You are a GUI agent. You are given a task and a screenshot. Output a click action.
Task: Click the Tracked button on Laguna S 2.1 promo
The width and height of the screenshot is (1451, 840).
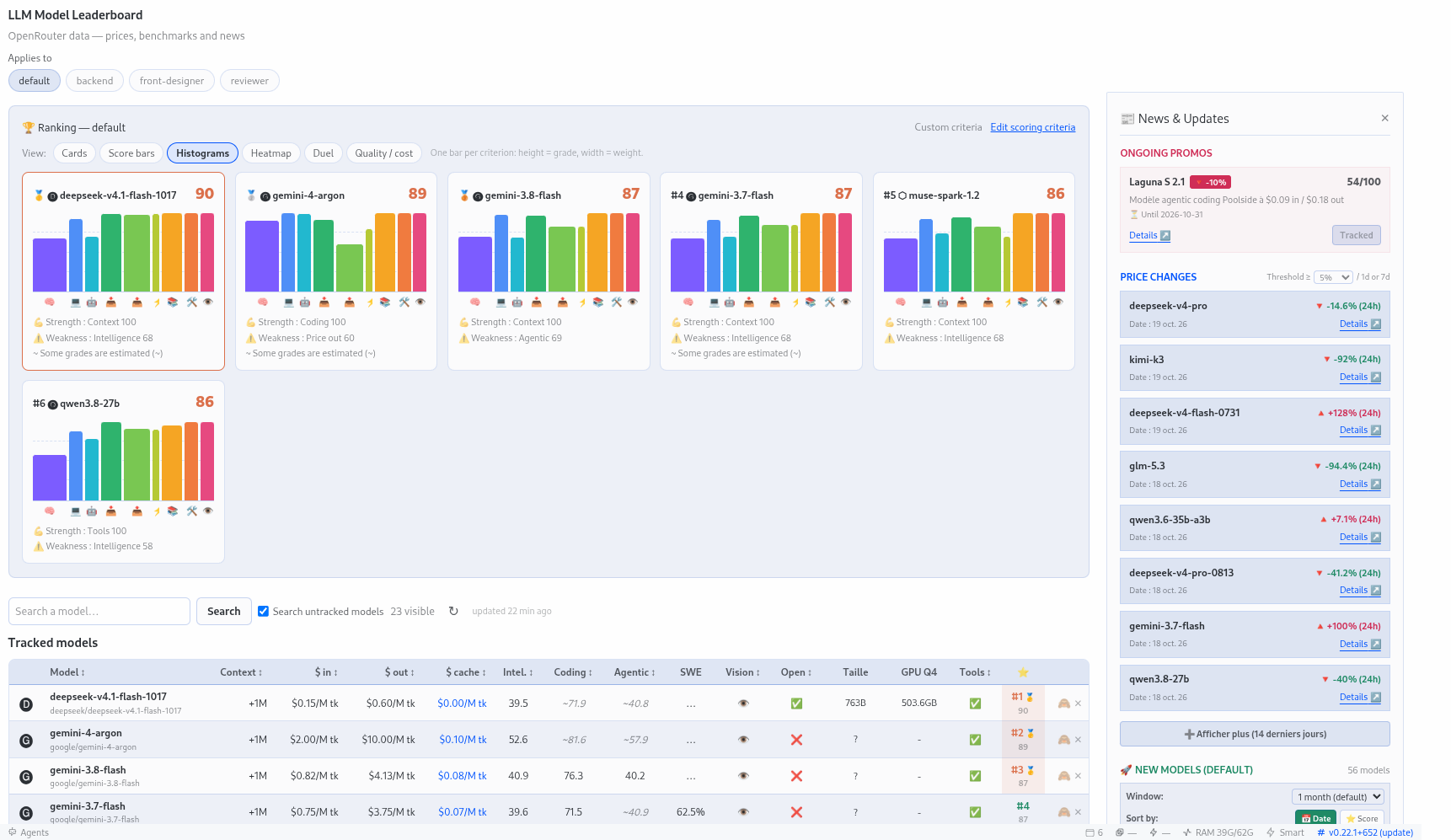tap(1356, 235)
